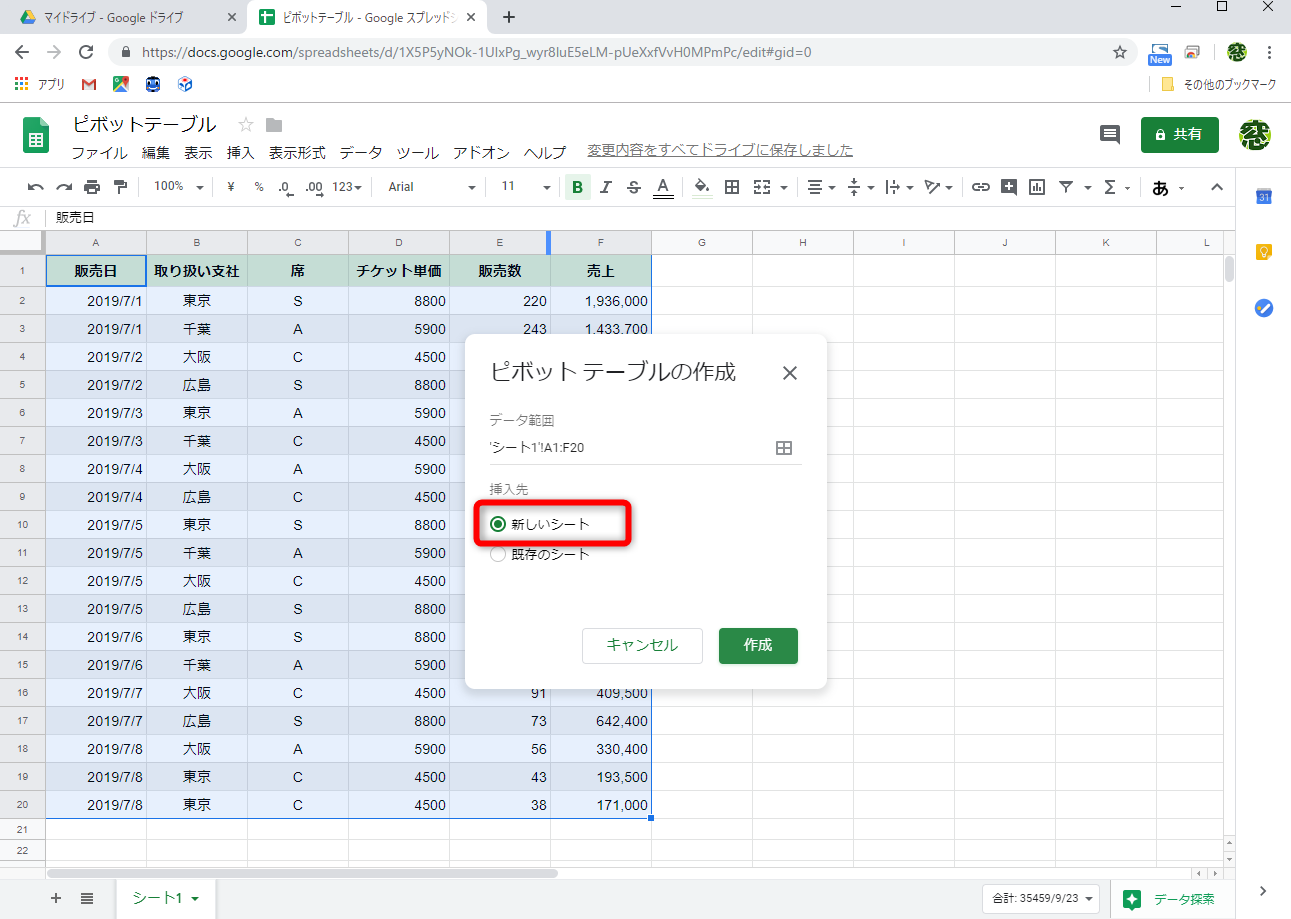Insert a comment from toolbar
This screenshot has height=919, width=1291.
(x=1009, y=187)
